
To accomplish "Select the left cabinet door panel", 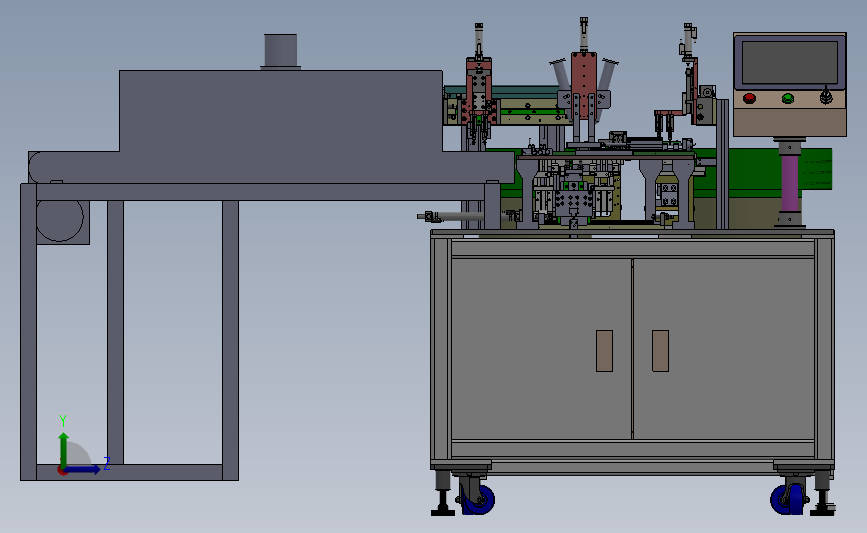I will point(541,349).
